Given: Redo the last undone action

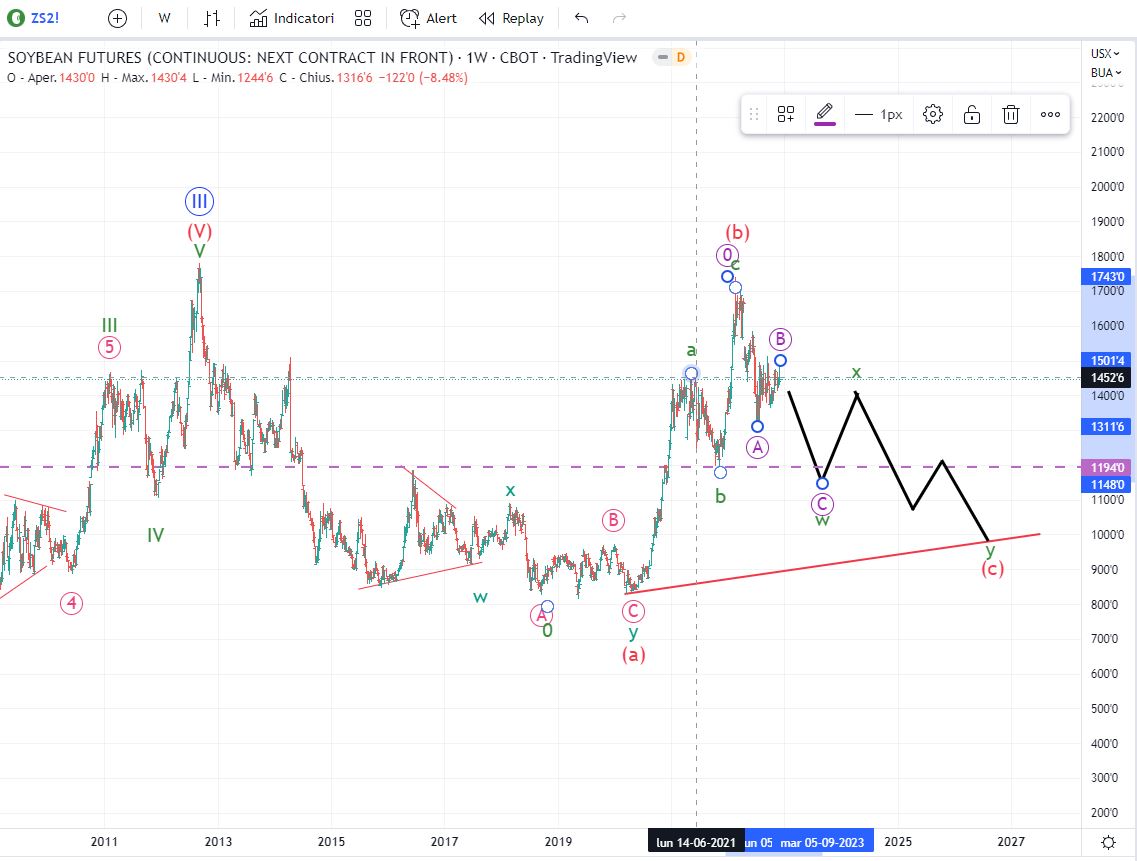Looking at the screenshot, I should (619, 18).
